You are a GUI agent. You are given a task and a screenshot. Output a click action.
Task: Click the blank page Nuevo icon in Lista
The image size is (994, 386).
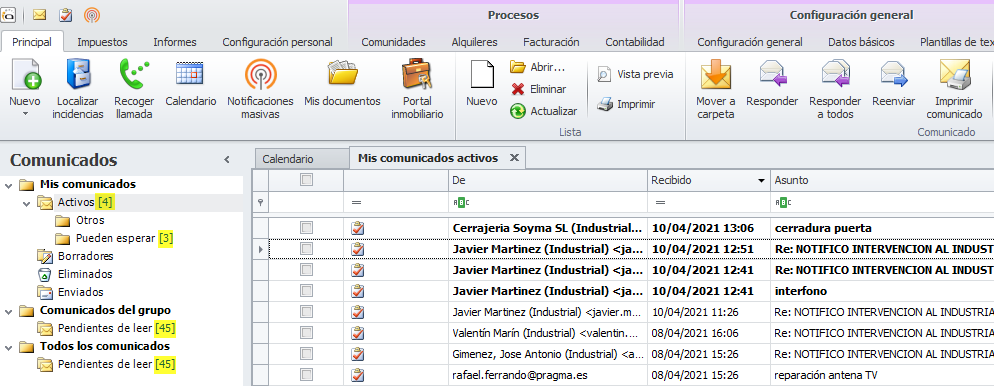[x=482, y=74]
